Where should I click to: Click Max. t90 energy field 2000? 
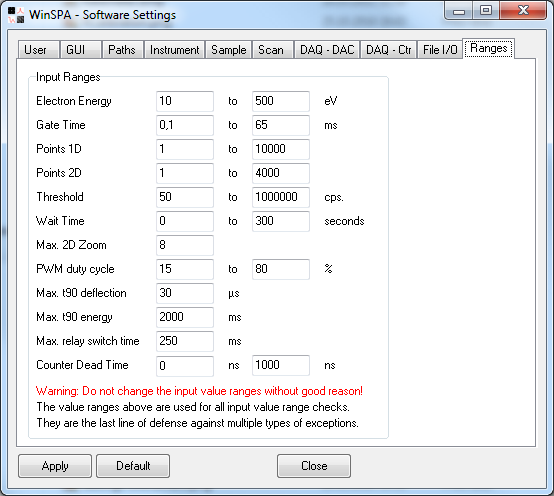point(185,317)
